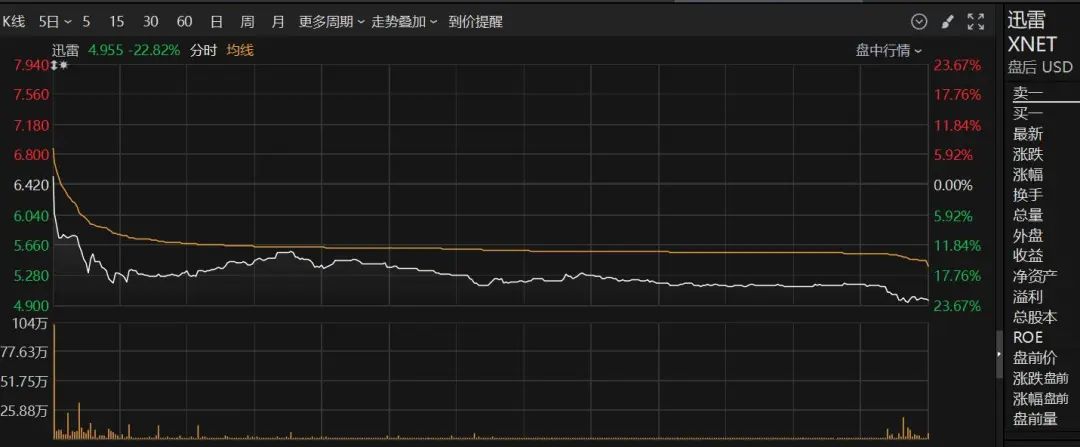Switch to the 日 daily period
The width and height of the screenshot is (1080, 447).
[216, 22]
